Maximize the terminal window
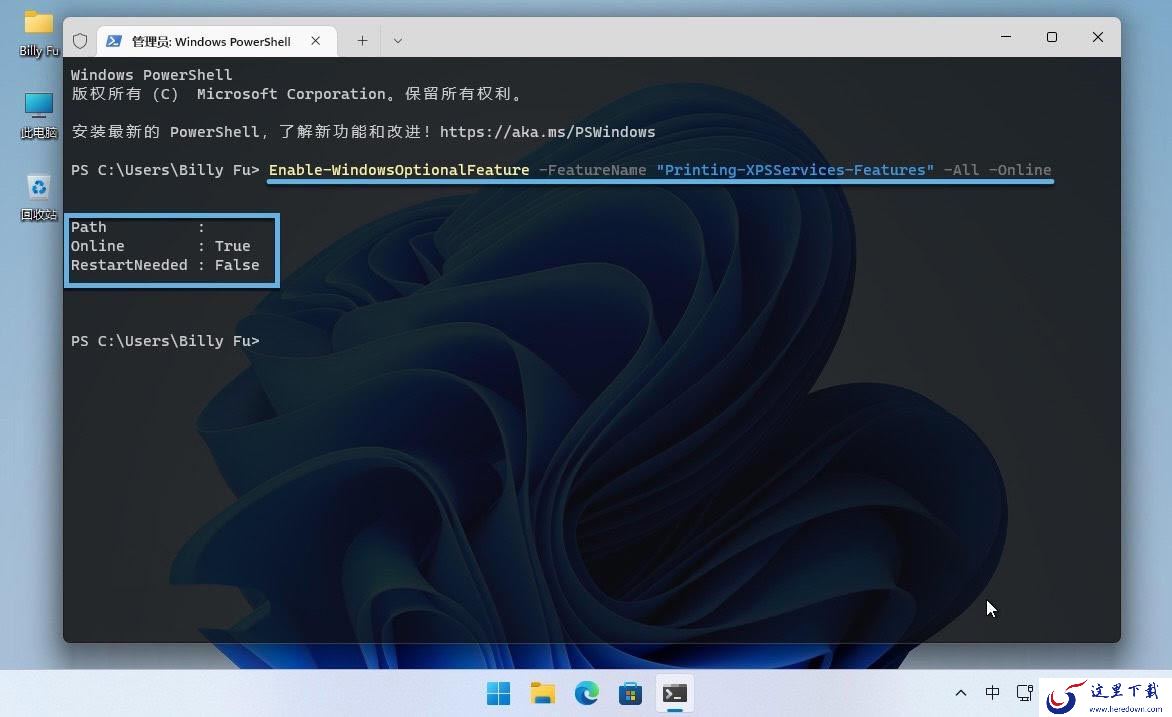This screenshot has width=1172, height=717. (x=1052, y=37)
